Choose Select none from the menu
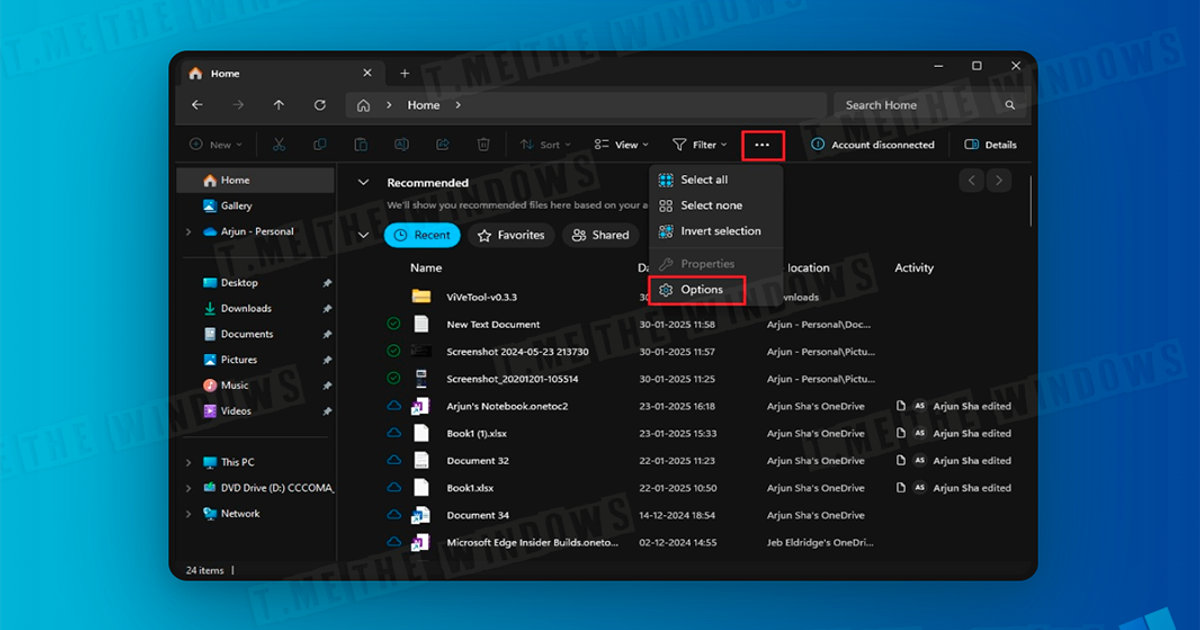The image size is (1200, 630). (x=716, y=205)
